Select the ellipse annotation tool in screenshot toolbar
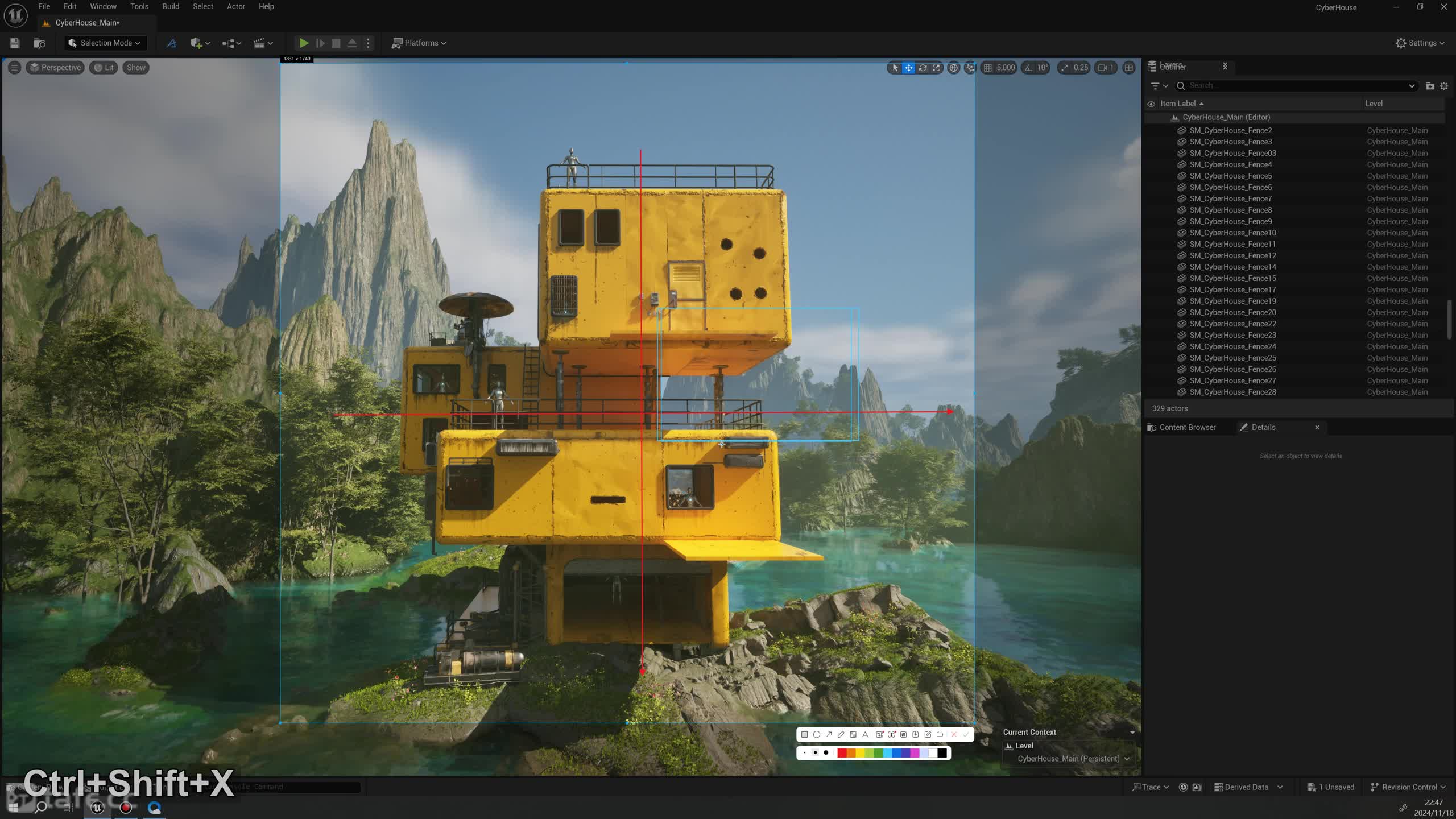 point(817,734)
